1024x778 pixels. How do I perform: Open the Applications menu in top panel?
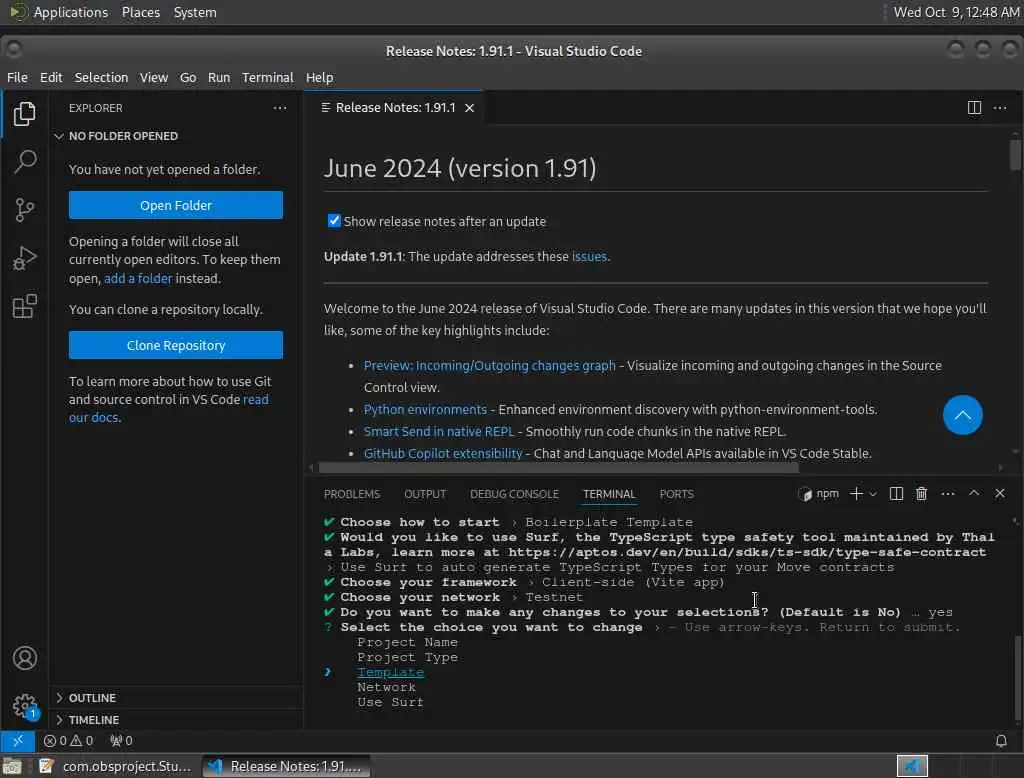71,12
